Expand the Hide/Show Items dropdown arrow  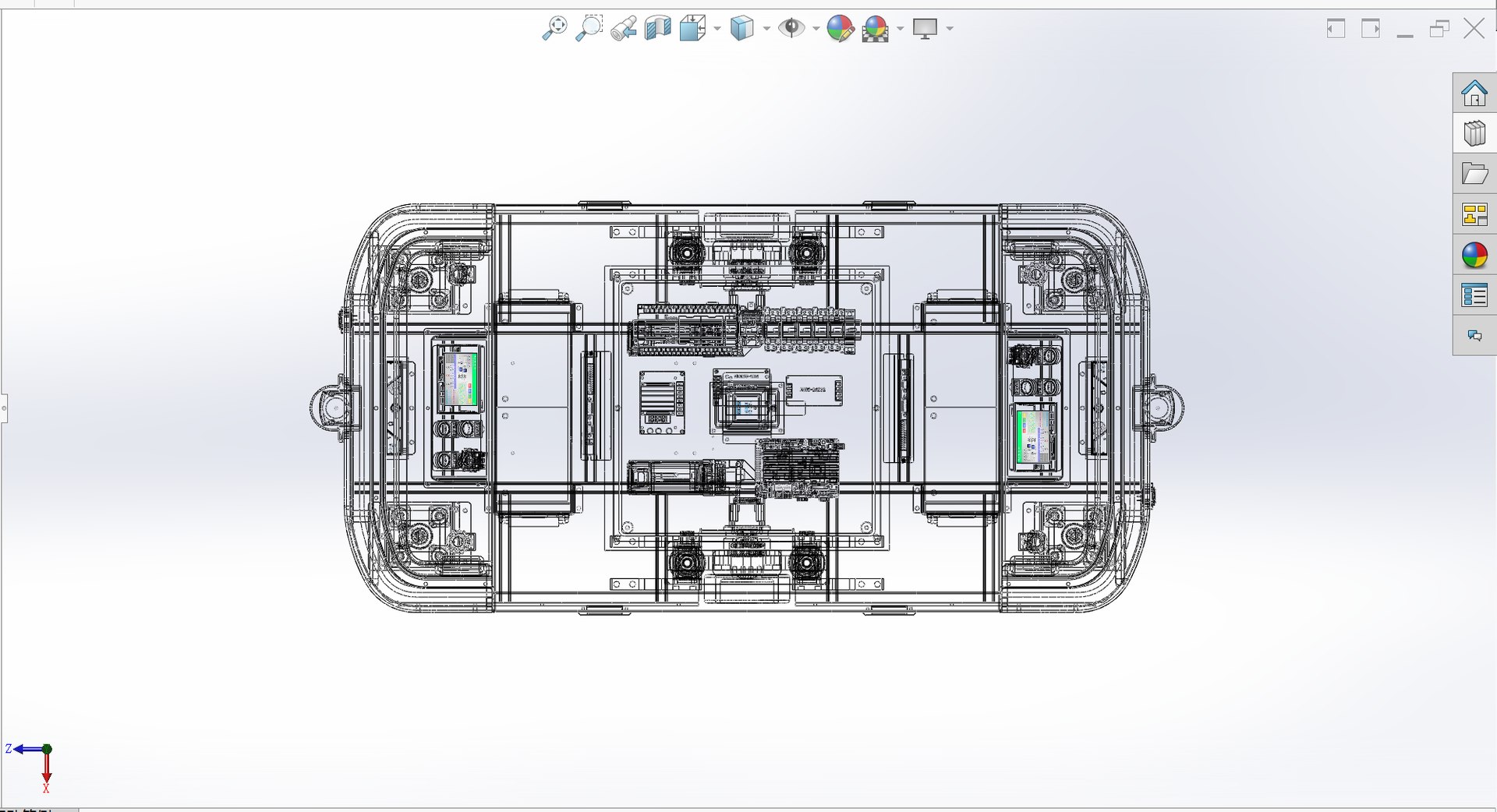coord(816,29)
